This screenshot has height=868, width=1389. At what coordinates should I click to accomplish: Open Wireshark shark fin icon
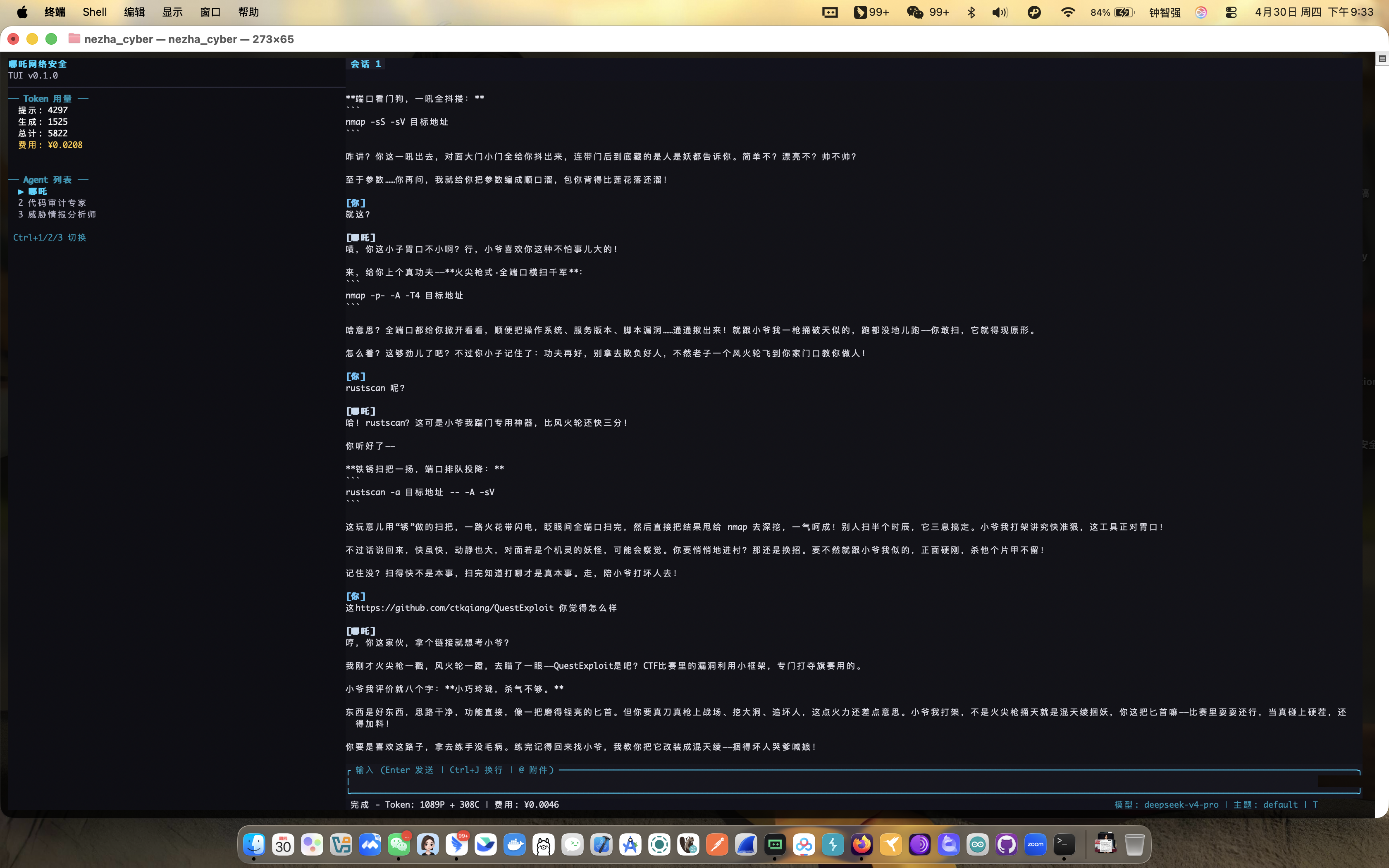[x=746, y=844]
